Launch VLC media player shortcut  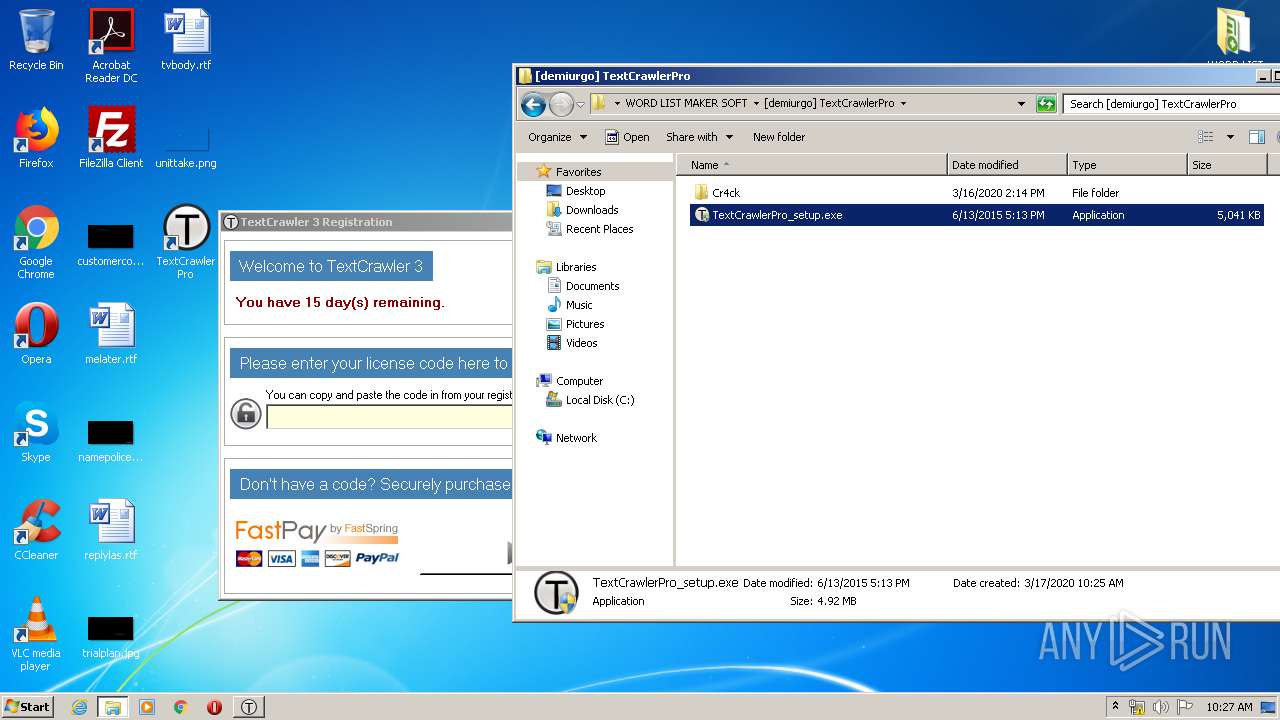(x=36, y=634)
